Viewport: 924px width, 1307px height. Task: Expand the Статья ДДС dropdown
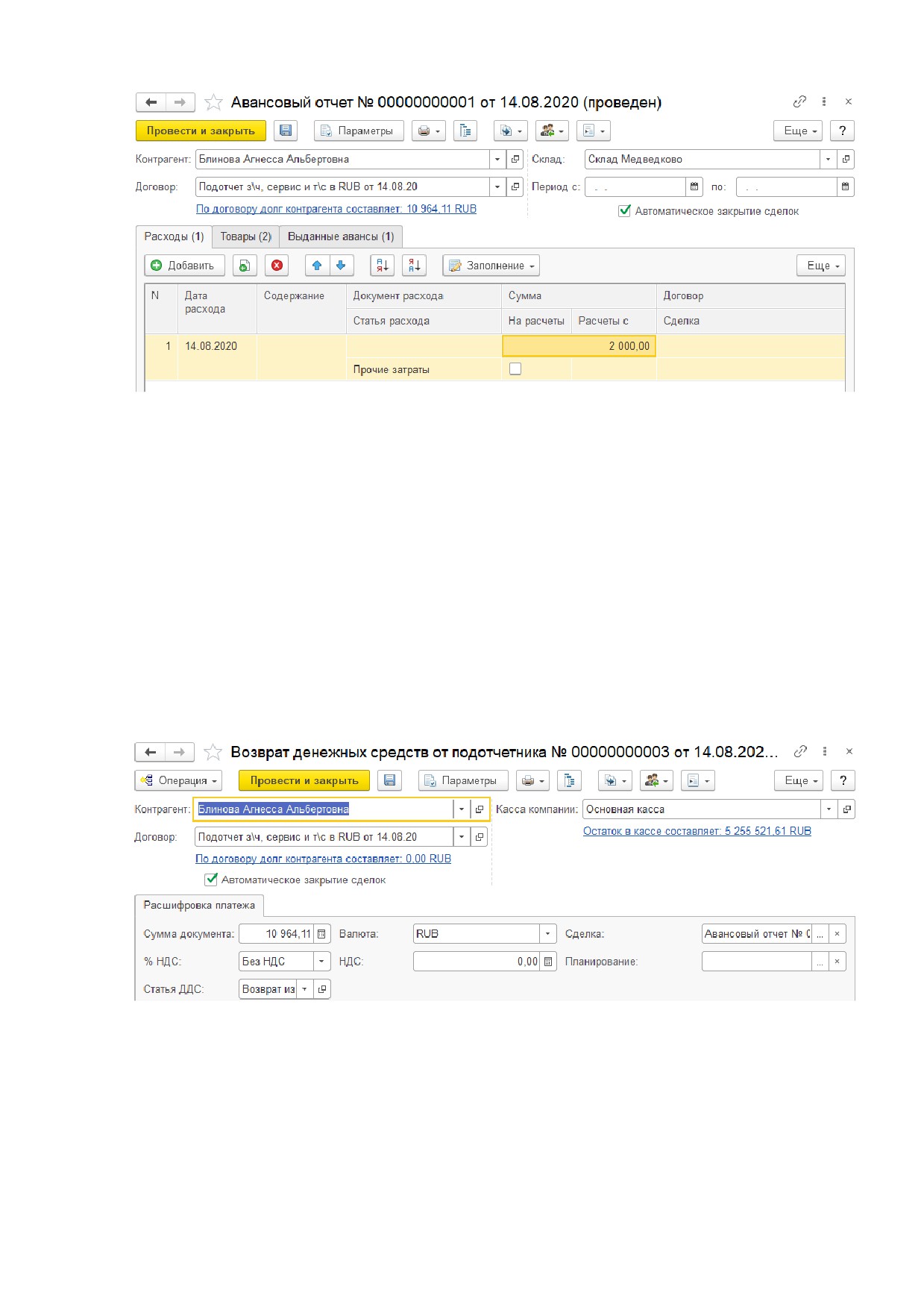click(305, 989)
